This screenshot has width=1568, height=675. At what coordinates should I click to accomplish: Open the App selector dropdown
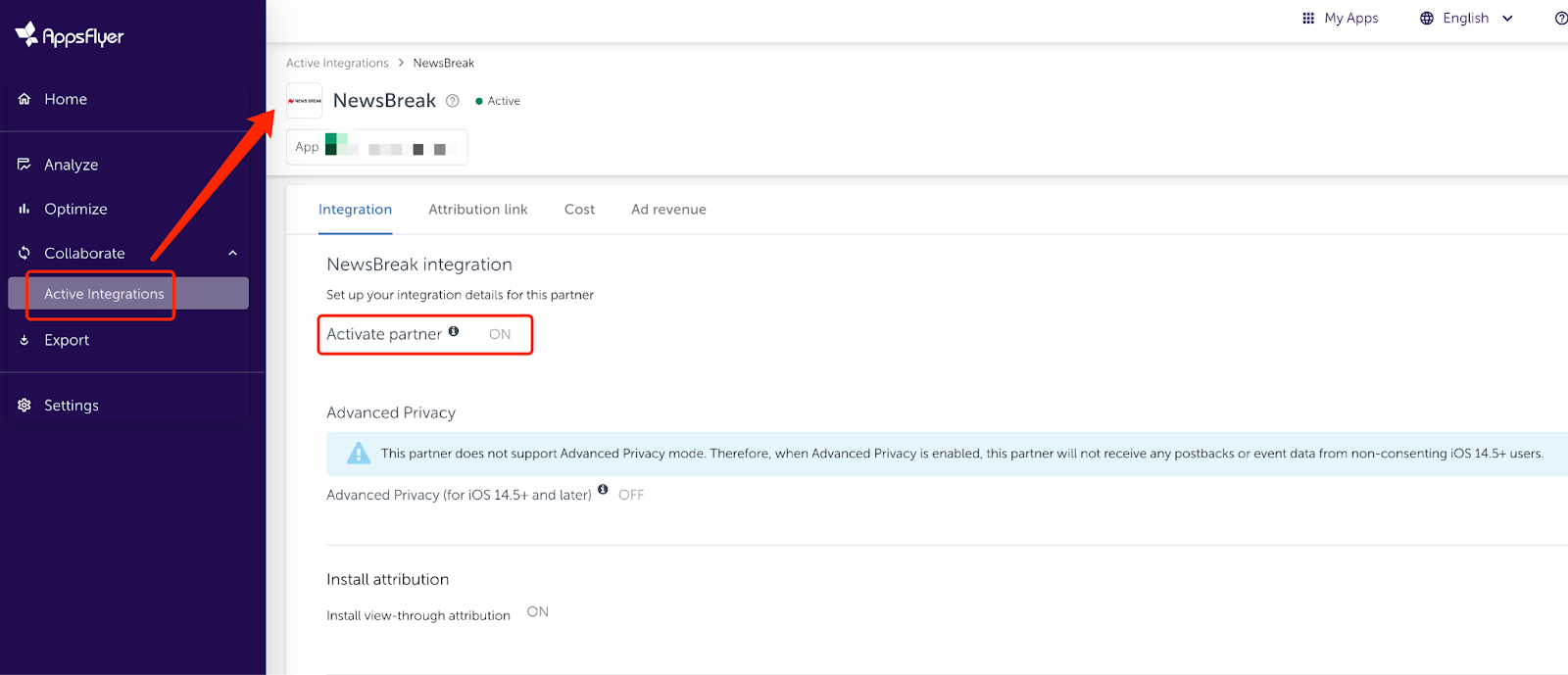pyautogui.click(x=376, y=148)
